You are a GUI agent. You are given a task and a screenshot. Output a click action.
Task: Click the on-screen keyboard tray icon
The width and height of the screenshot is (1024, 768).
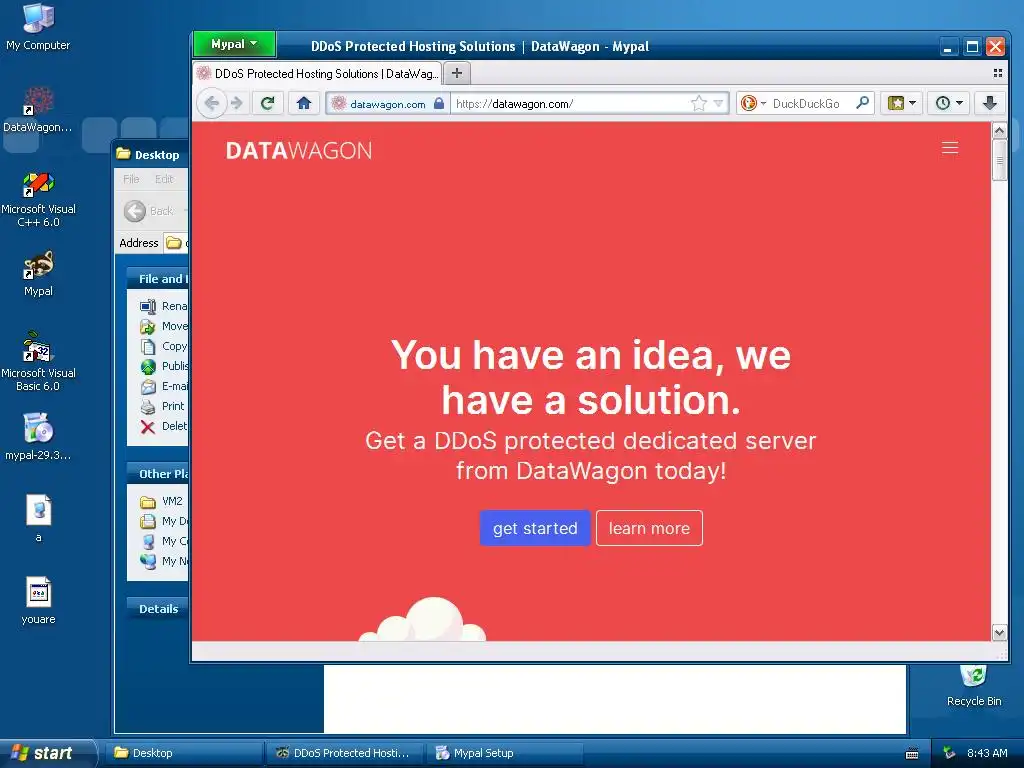pyautogui.click(x=912, y=754)
